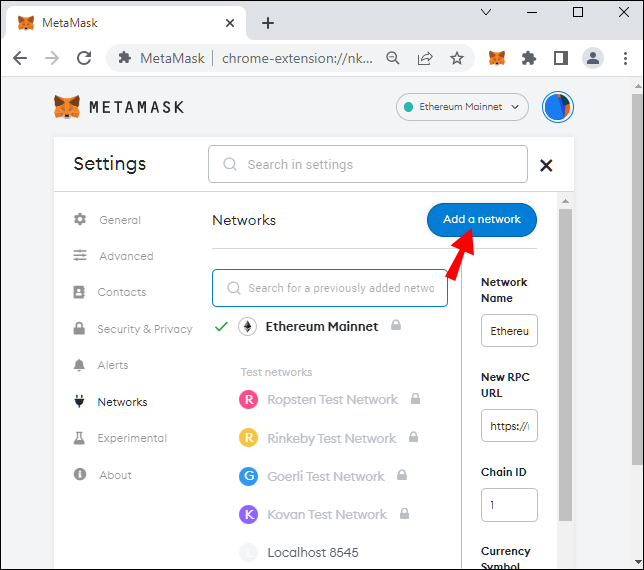
Task: Click the MetaMask extension fox icon
Action: tap(497, 58)
